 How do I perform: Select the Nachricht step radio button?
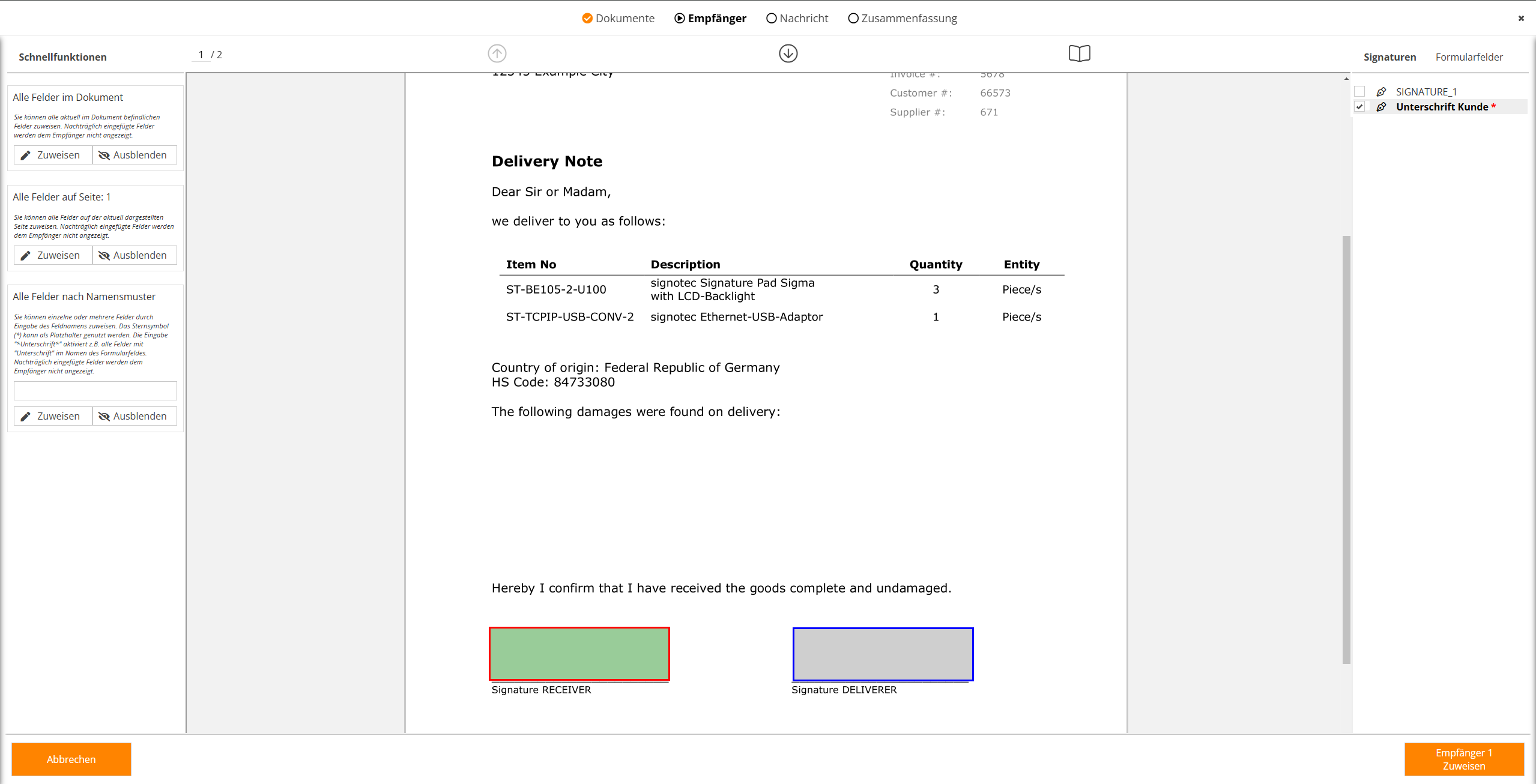[771, 19]
